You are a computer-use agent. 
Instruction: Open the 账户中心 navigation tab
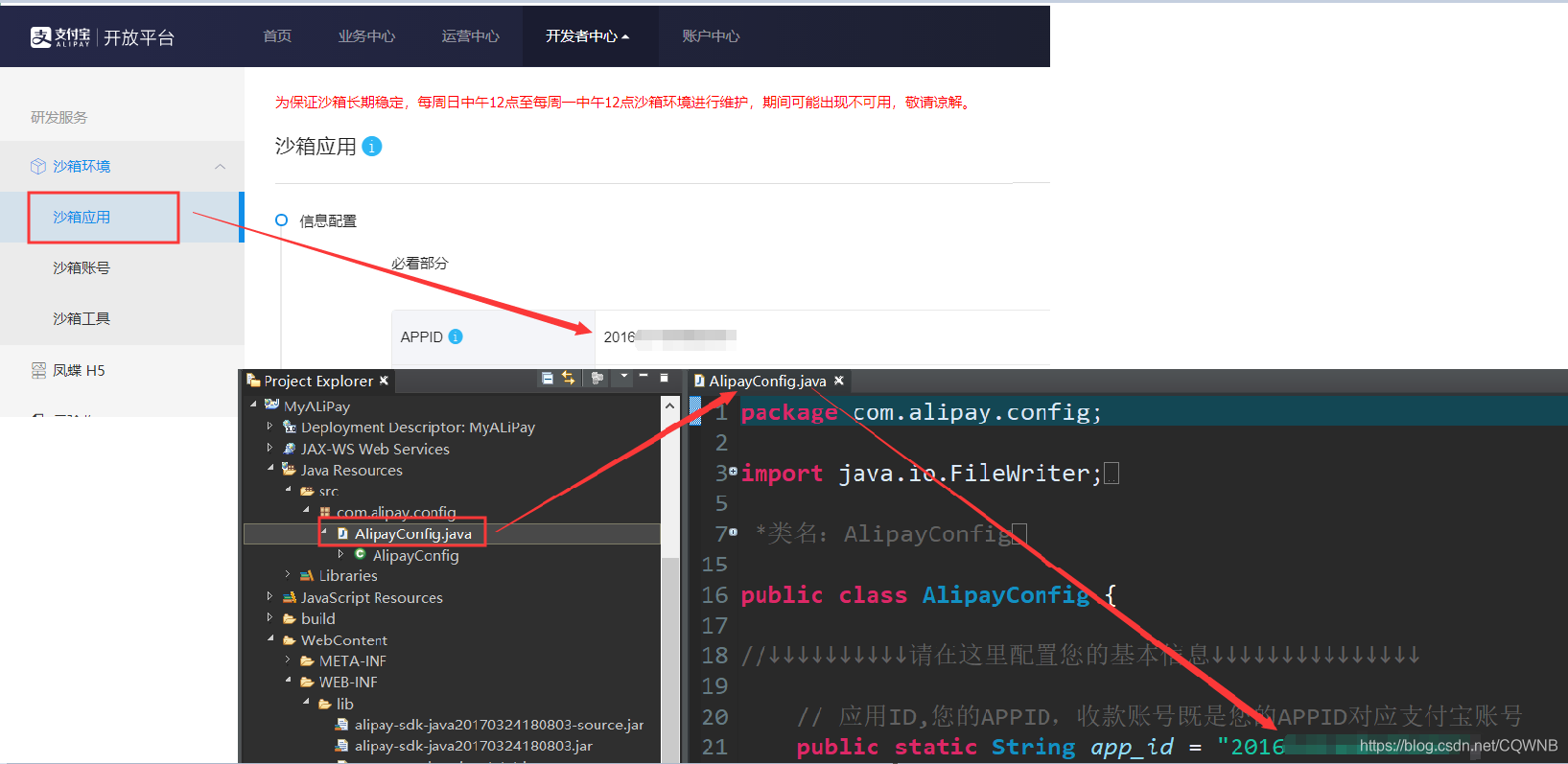pos(711,36)
